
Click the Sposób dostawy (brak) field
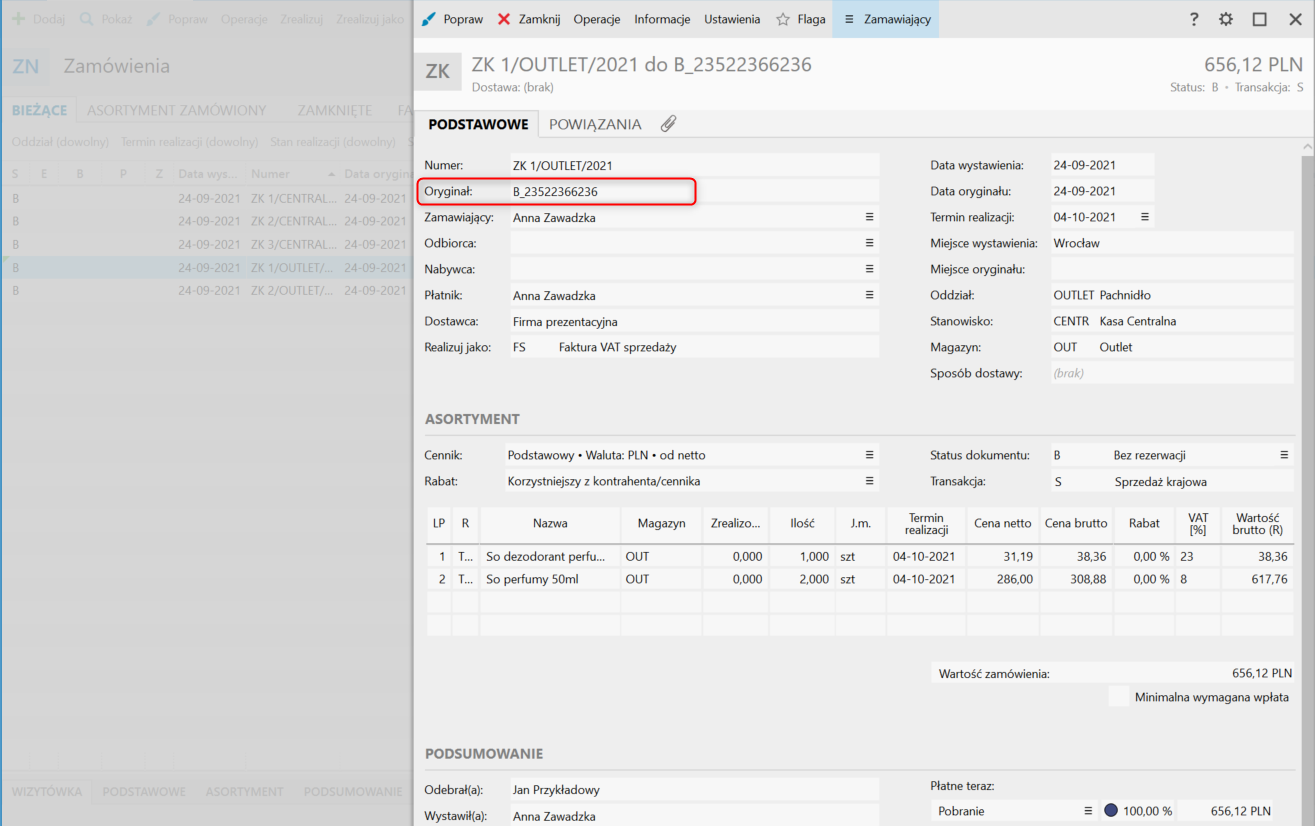click(x=1172, y=373)
